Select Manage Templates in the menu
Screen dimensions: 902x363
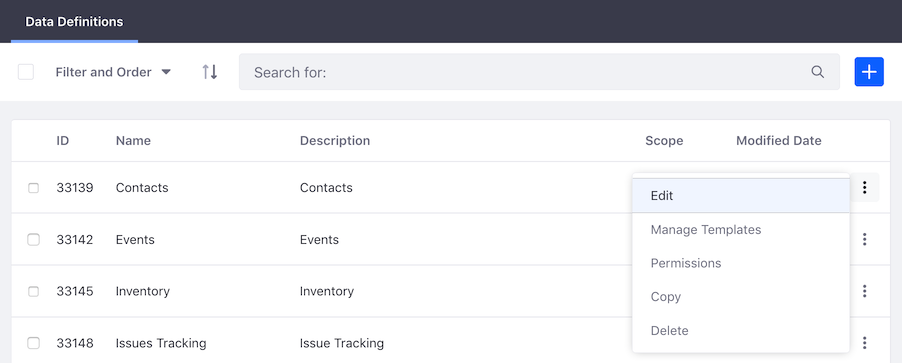pyautogui.click(x=741, y=230)
